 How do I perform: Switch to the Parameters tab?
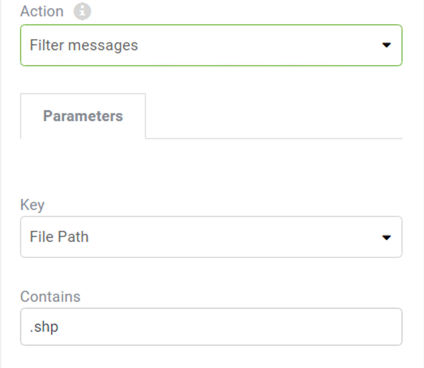coord(83,116)
